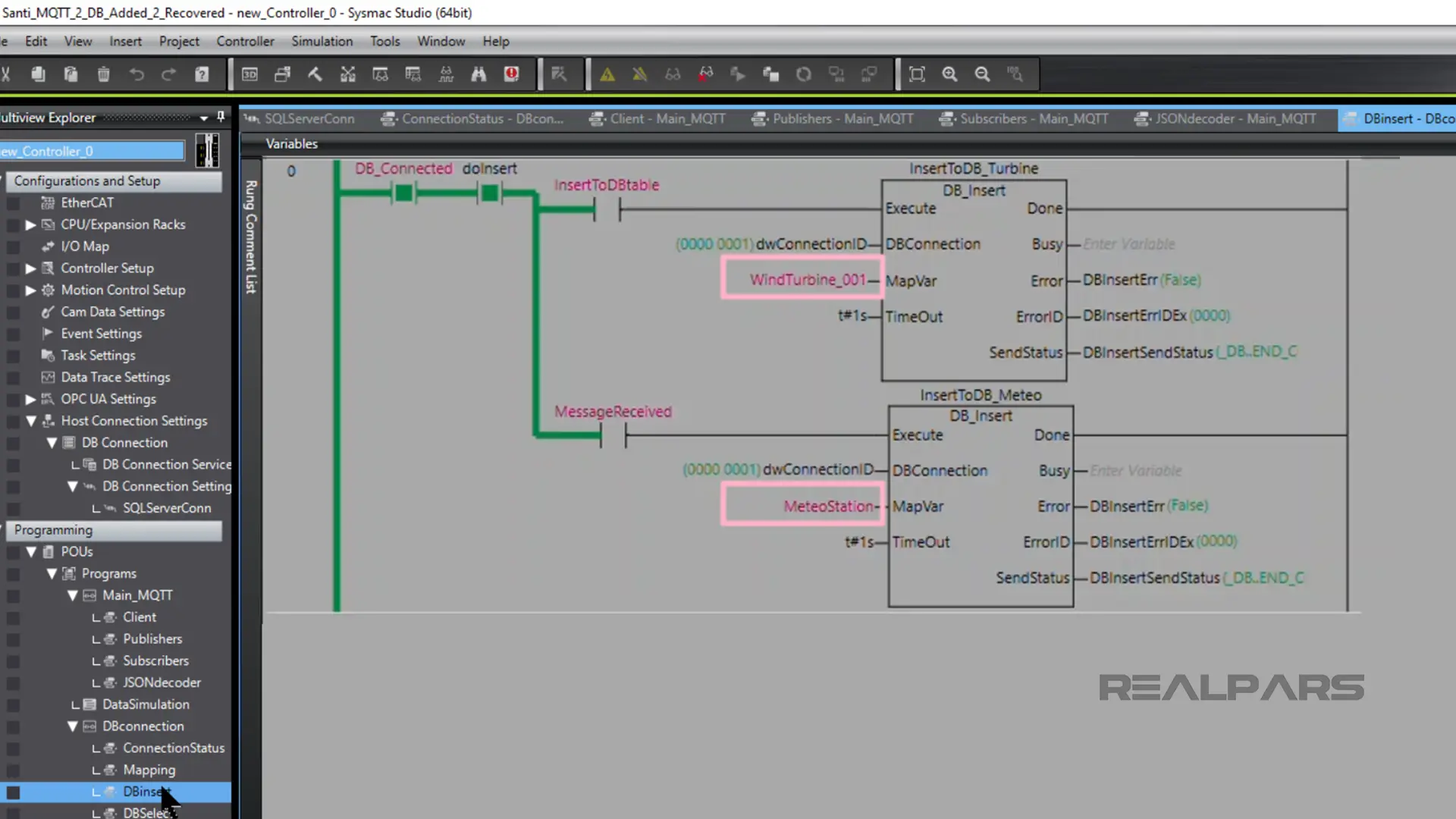
Task: Click the Copy icon in toolbar
Action: click(38, 74)
